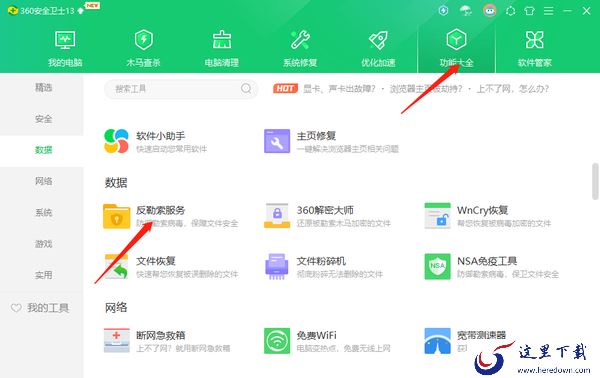Open 功能大全 cube icon
Image resolution: width=600 pixels, height=378 pixels.
[456, 39]
